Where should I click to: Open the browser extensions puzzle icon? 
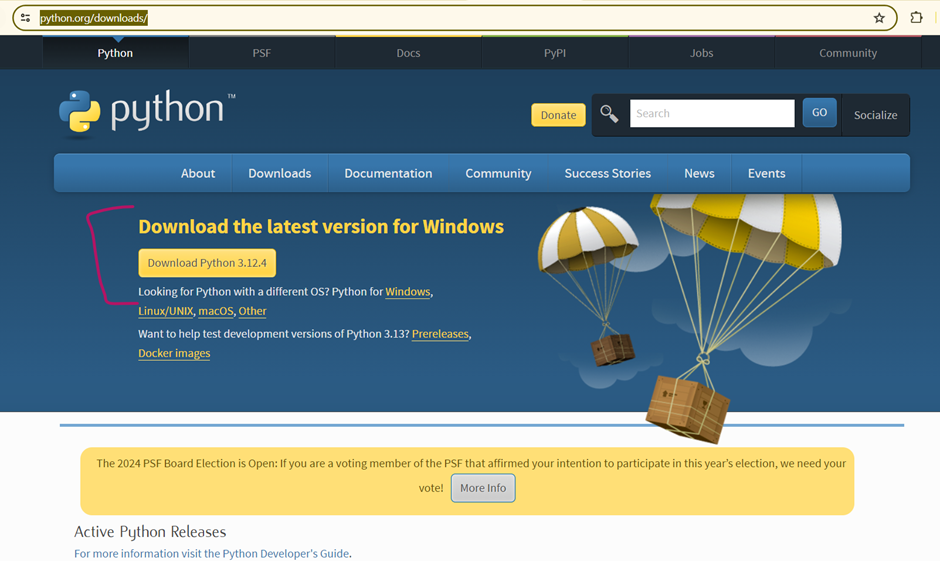pos(916,17)
